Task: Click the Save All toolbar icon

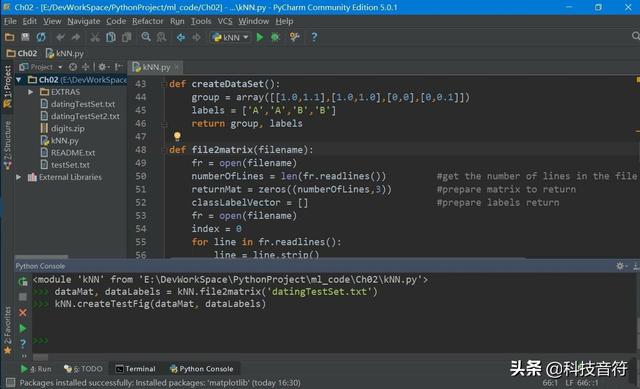Action: (25, 37)
